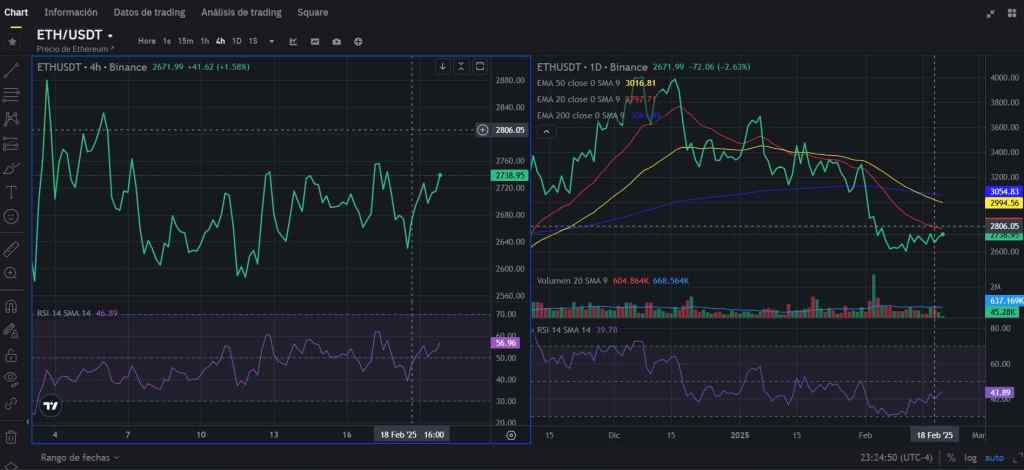
Task: Select the 1D timeframe
Action: pyautogui.click(x=236, y=41)
